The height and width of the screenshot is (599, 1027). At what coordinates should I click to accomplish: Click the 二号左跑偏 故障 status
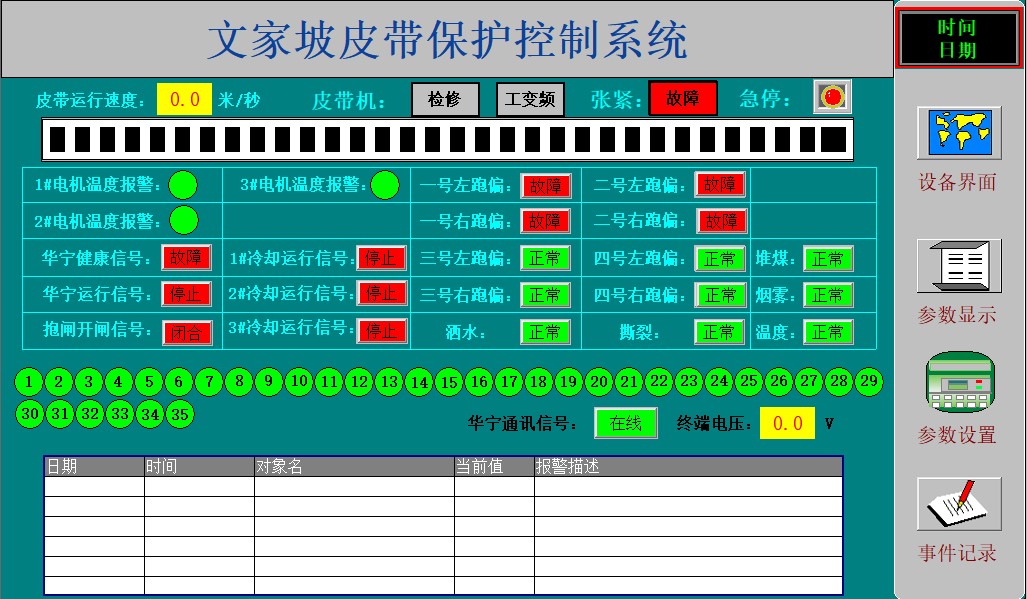[x=720, y=185]
